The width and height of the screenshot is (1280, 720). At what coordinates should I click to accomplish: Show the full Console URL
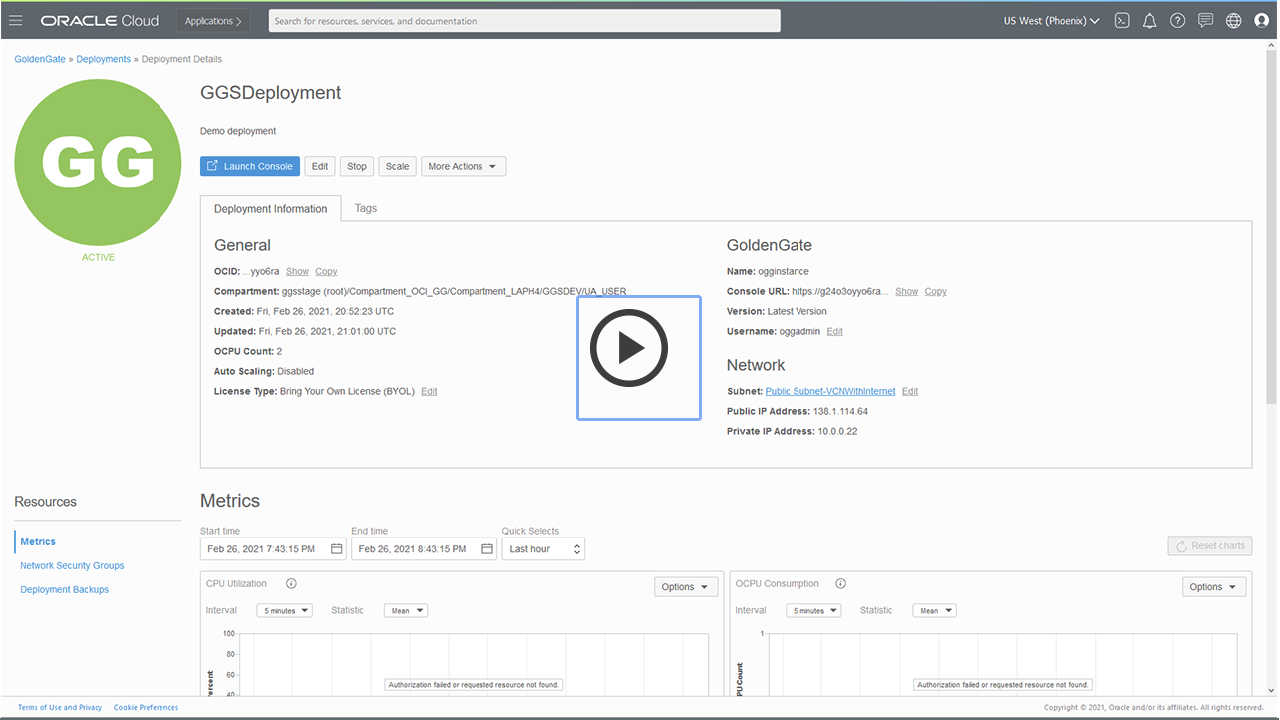click(x=907, y=292)
